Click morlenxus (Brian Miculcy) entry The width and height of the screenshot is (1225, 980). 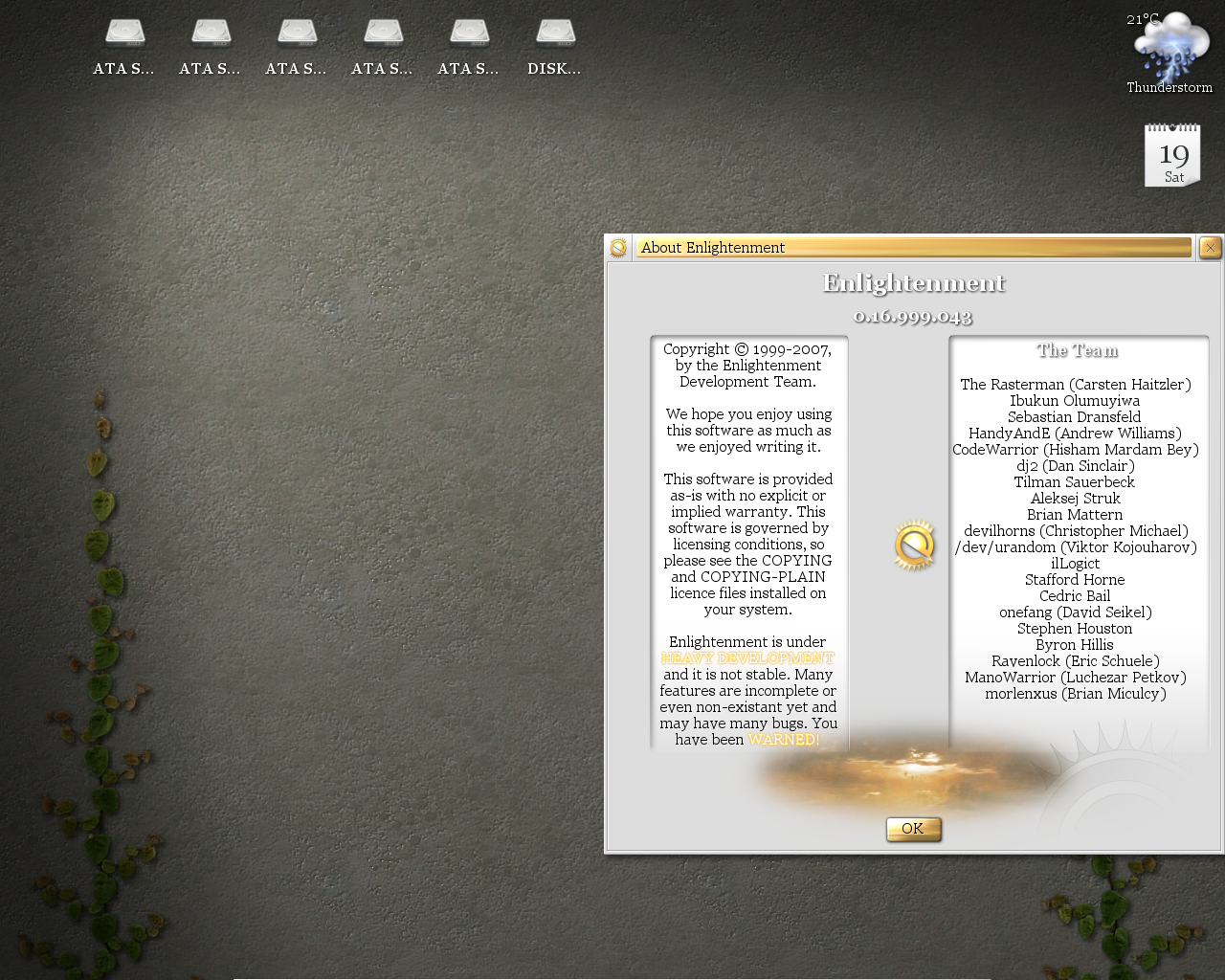[x=1076, y=694]
